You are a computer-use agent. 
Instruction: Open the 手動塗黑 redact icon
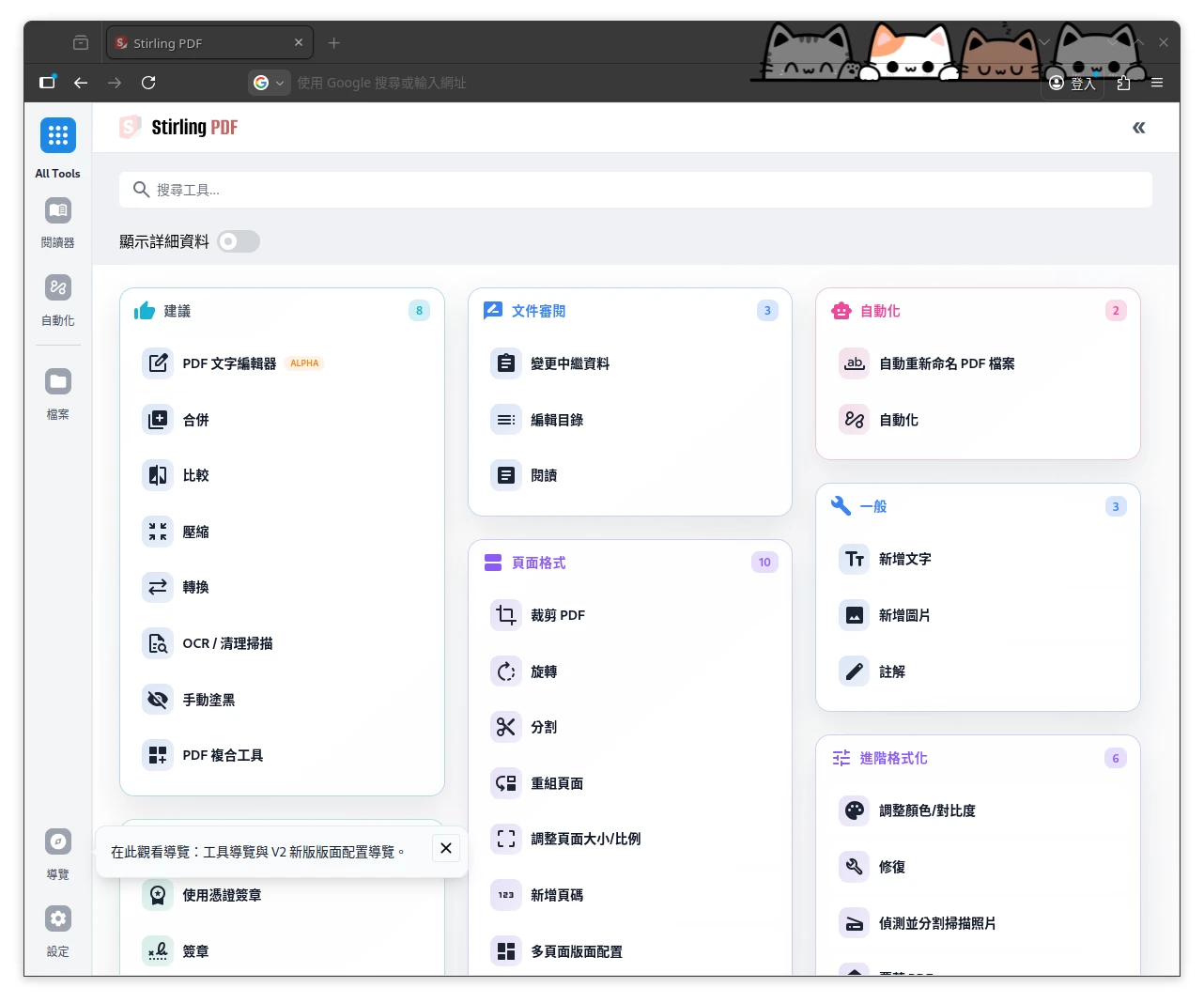(158, 700)
